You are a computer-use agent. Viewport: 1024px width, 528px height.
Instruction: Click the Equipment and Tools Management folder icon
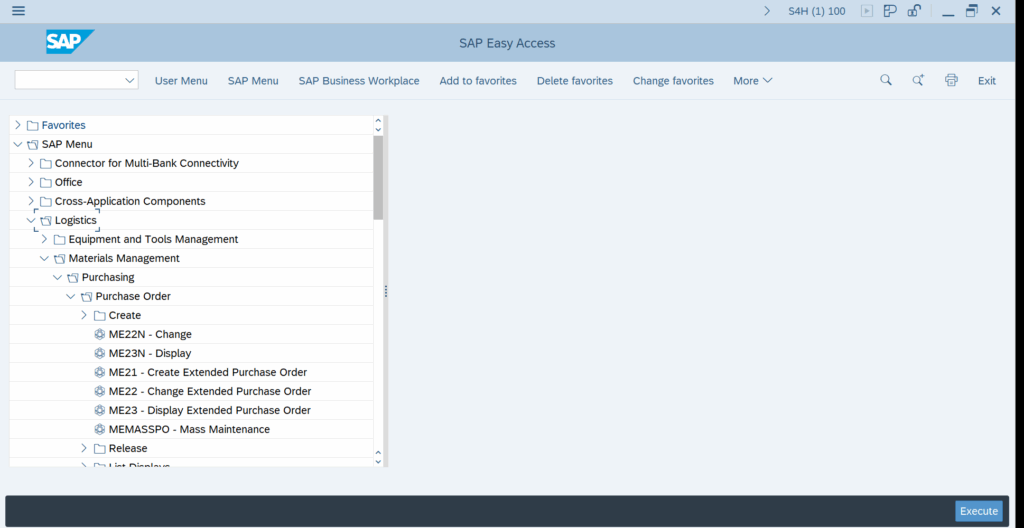[x=59, y=239]
